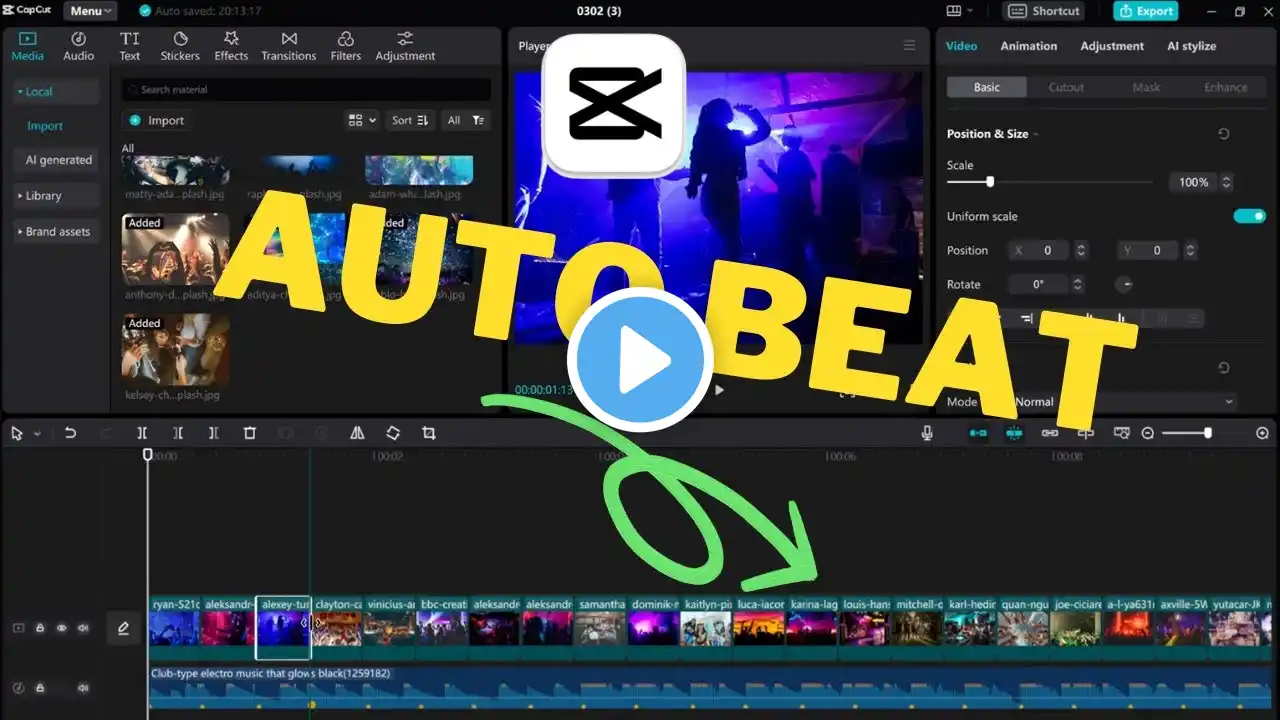This screenshot has width=1280, height=720.
Task: Select Import under Local in sidebar
Action: click(x=45, y=126)
